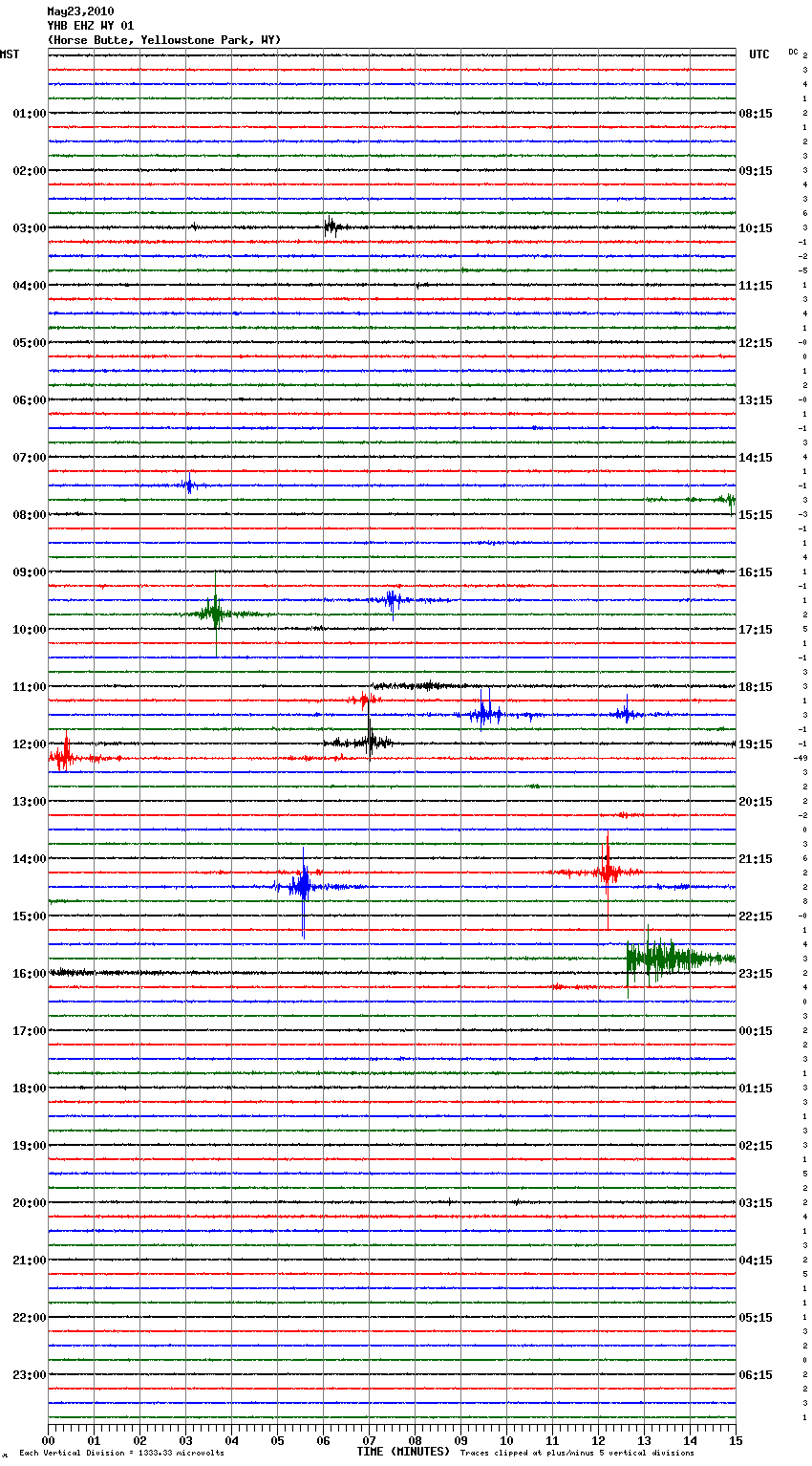Select the 19:00 MST time label
This screenshot has height=1466, width=812.
(30, 1146)
